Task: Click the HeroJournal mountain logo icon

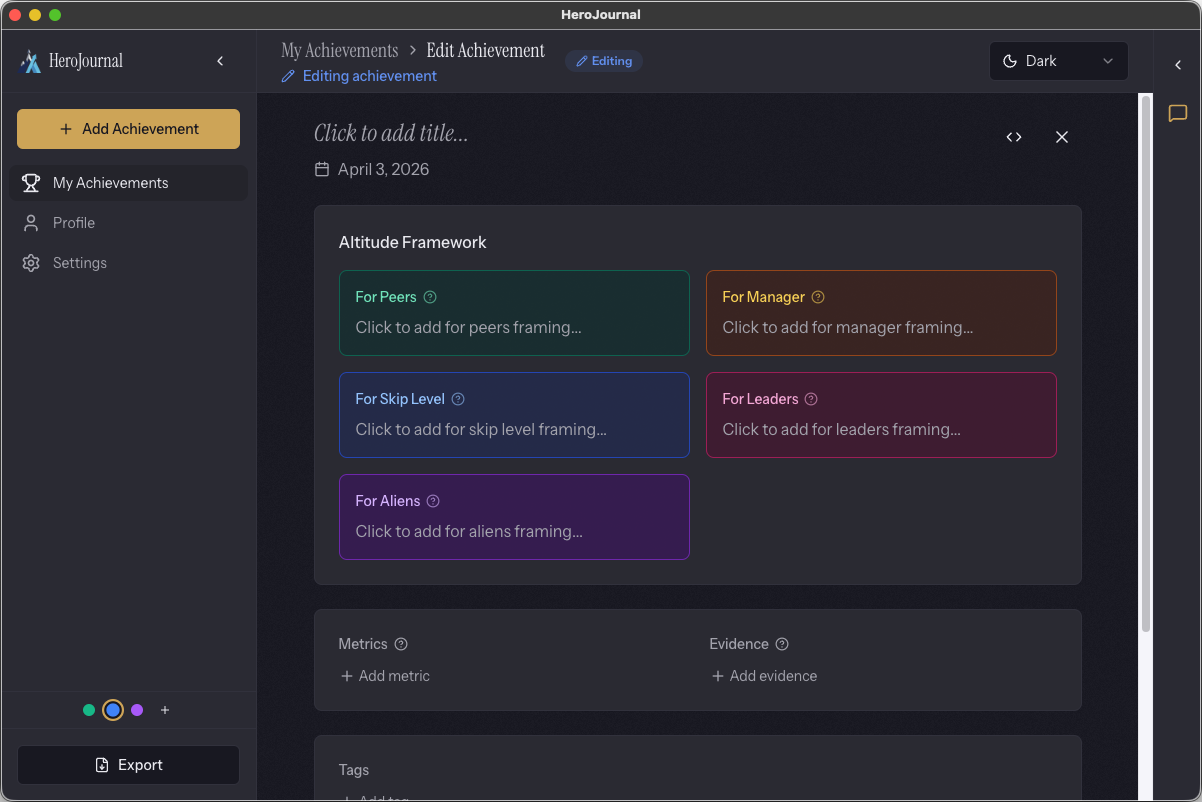Action: point(31,60)
